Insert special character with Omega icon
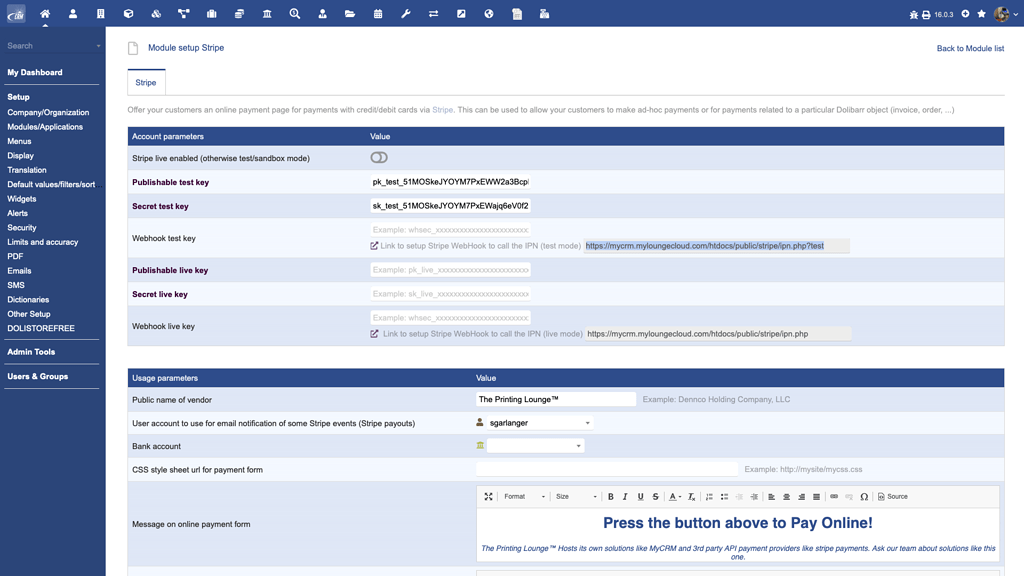This screenshot has width=1024, height=576. tap(864, 497)
